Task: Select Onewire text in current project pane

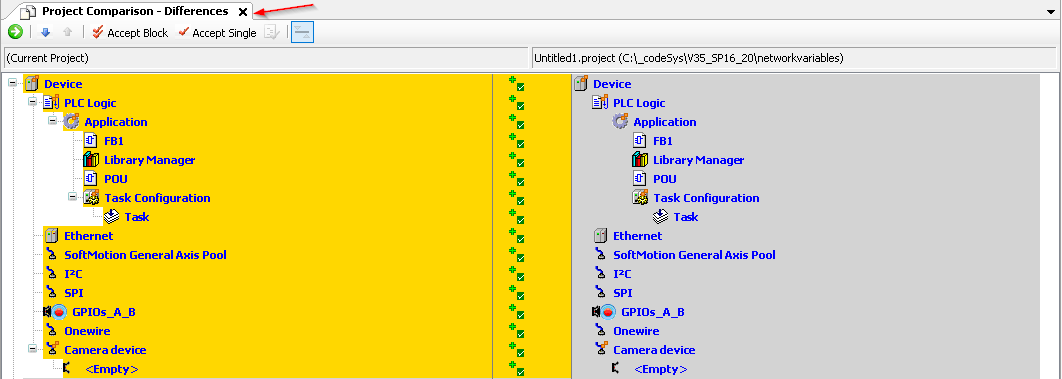Action: click(x=87, y=331)
